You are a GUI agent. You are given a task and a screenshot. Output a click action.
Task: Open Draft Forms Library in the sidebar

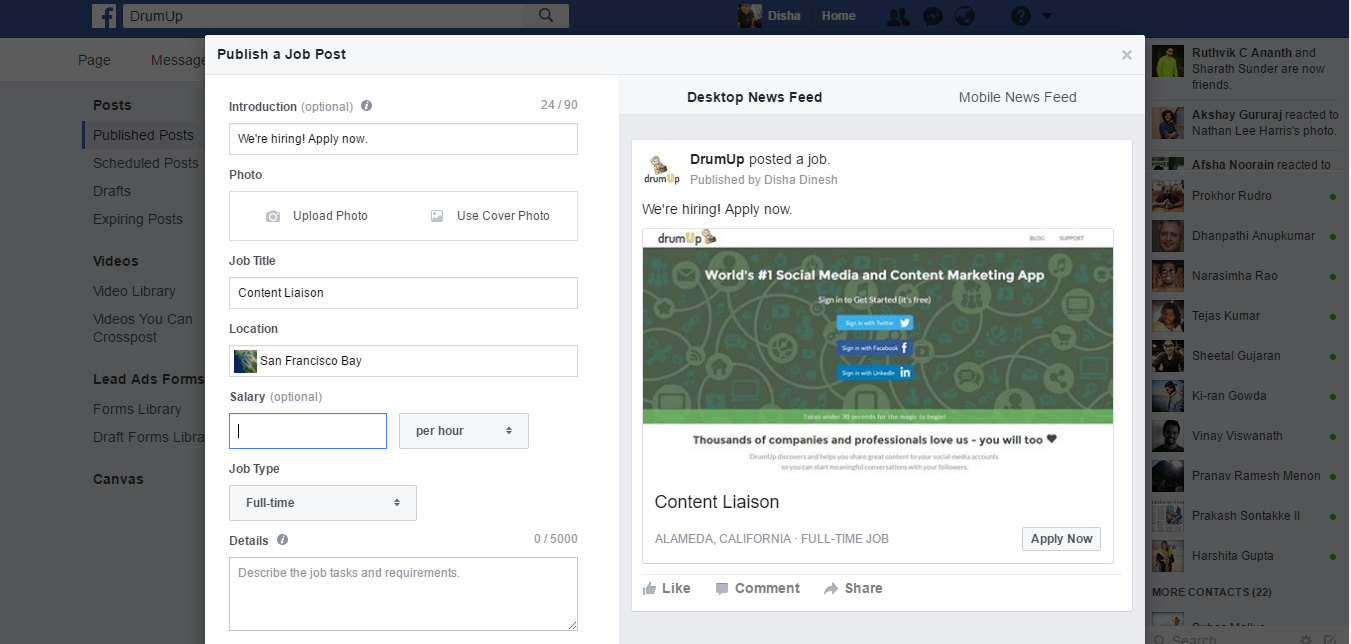tap(149, 437)
